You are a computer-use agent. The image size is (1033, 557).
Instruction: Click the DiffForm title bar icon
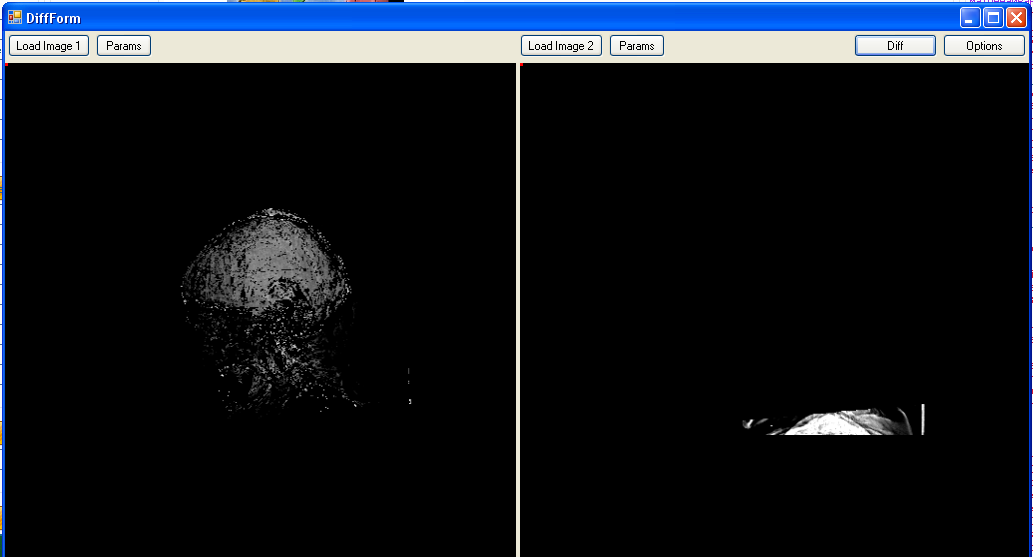tap(14, 18)
